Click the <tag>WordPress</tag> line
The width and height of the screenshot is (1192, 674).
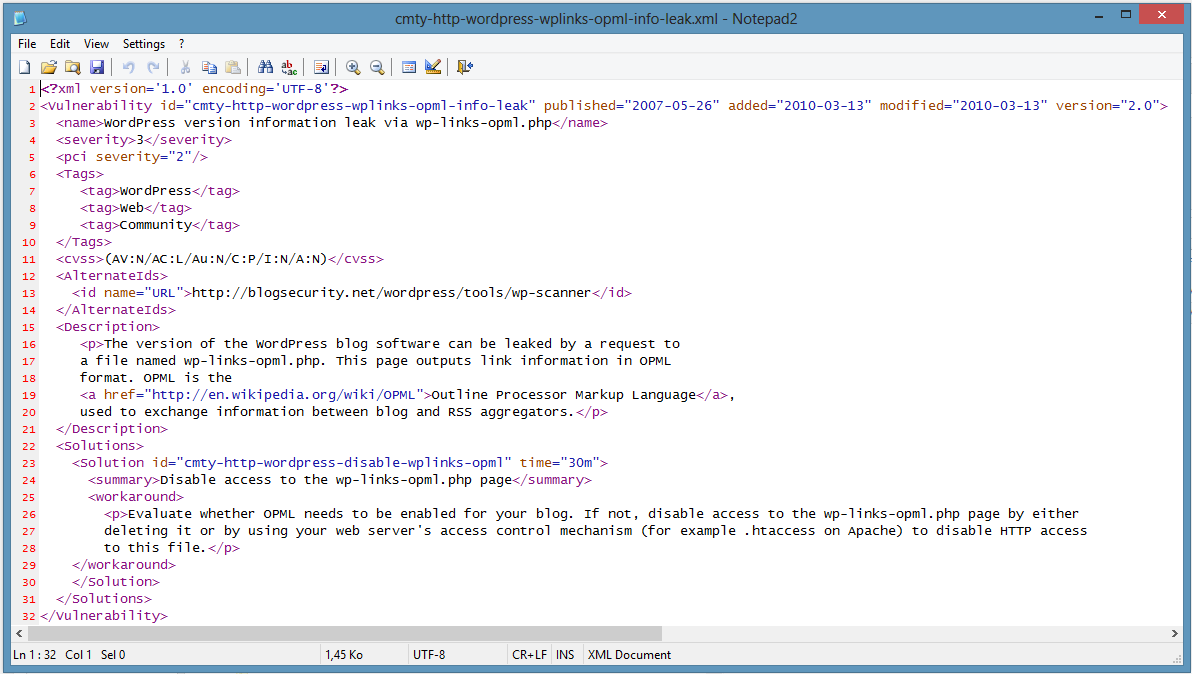click(160, 191)
